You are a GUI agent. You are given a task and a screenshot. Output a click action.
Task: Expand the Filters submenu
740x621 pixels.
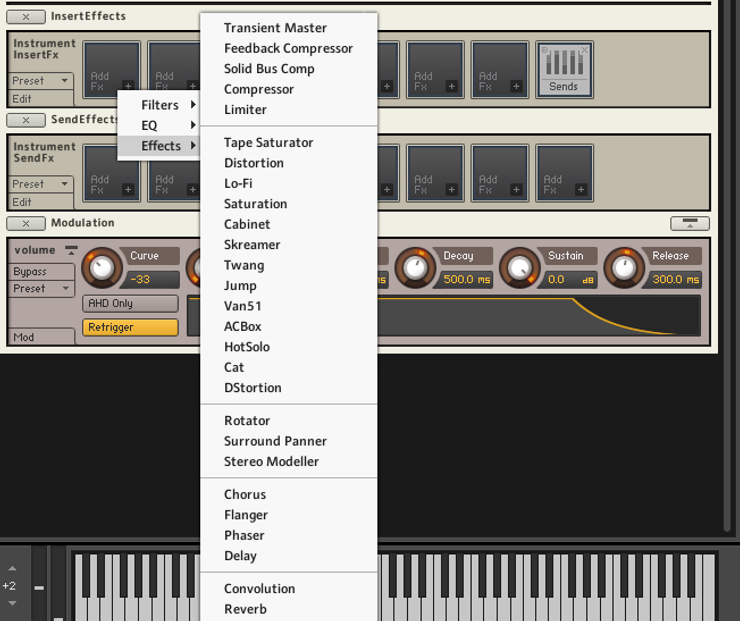click(159, 105)
